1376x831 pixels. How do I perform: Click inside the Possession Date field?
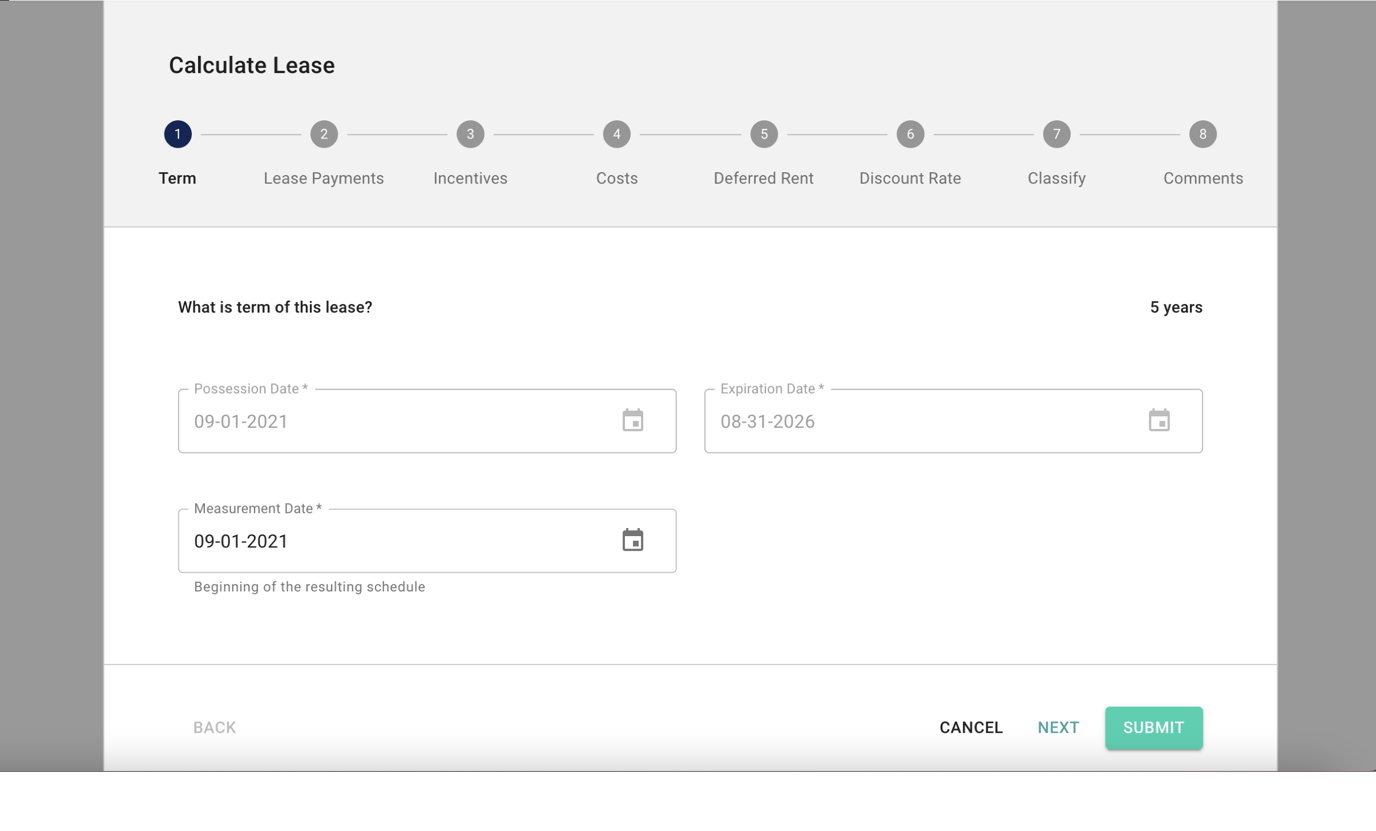pos(400,421)
